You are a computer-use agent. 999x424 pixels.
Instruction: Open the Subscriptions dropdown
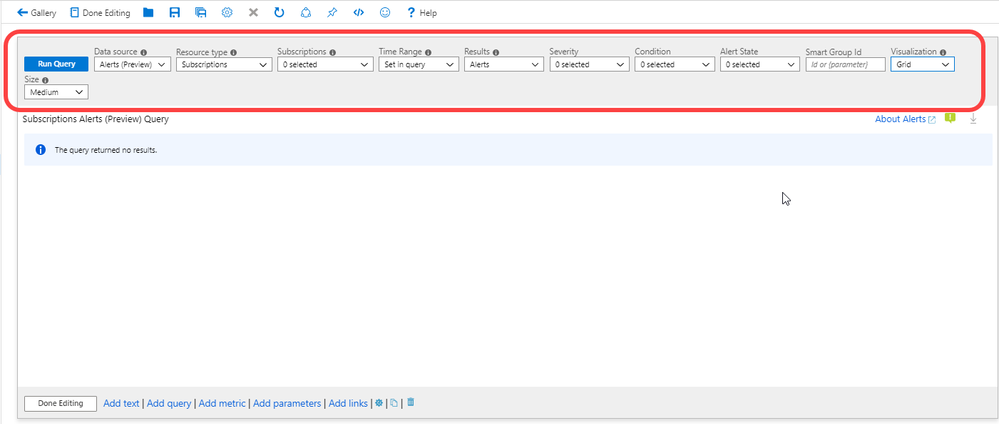point(325,64)
